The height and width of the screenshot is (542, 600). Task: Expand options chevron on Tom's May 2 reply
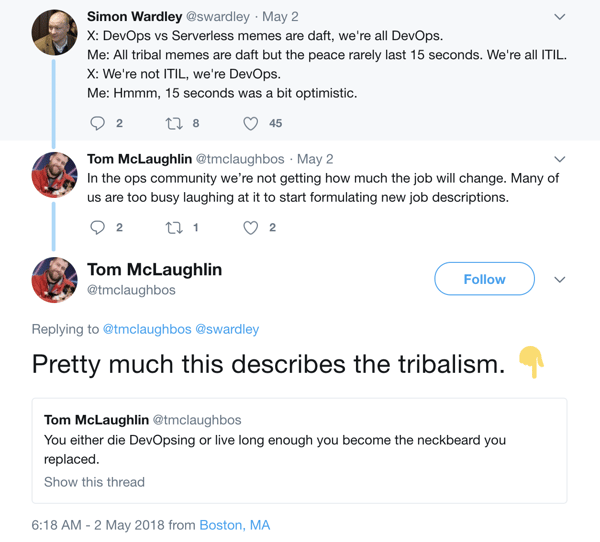tap(559, 159)
